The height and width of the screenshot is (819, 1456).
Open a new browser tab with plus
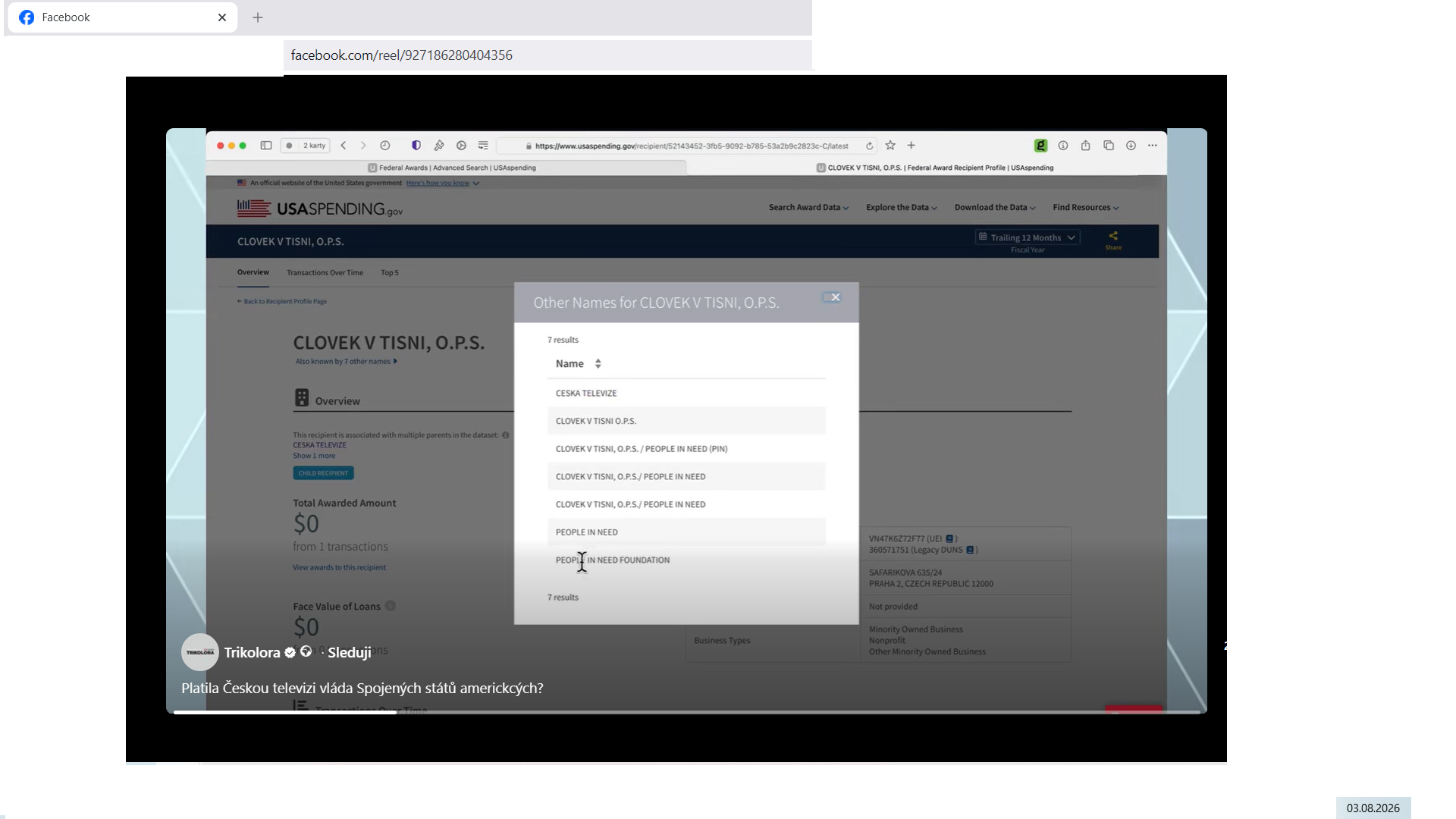[258, 17]
